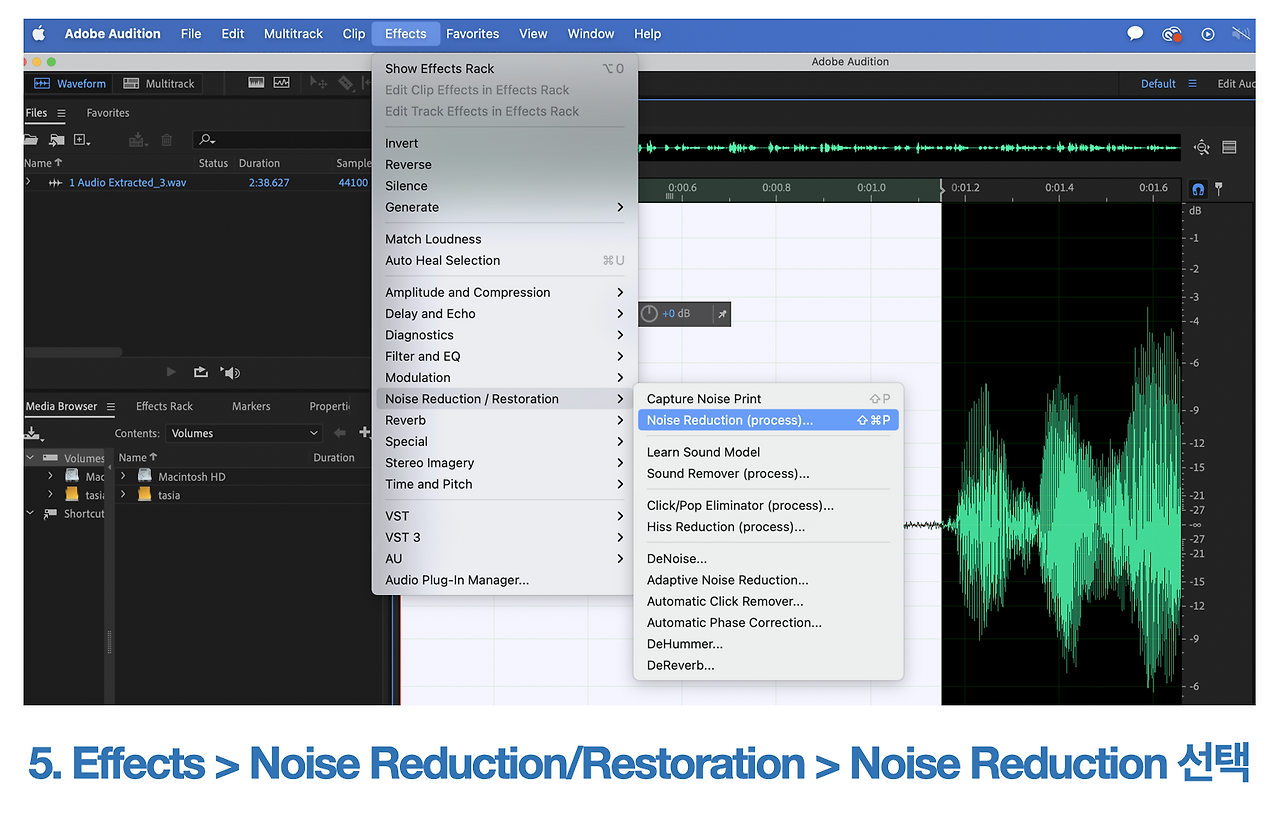Open the Apple menu
The image size is (1280, 827).
(40, 33)
